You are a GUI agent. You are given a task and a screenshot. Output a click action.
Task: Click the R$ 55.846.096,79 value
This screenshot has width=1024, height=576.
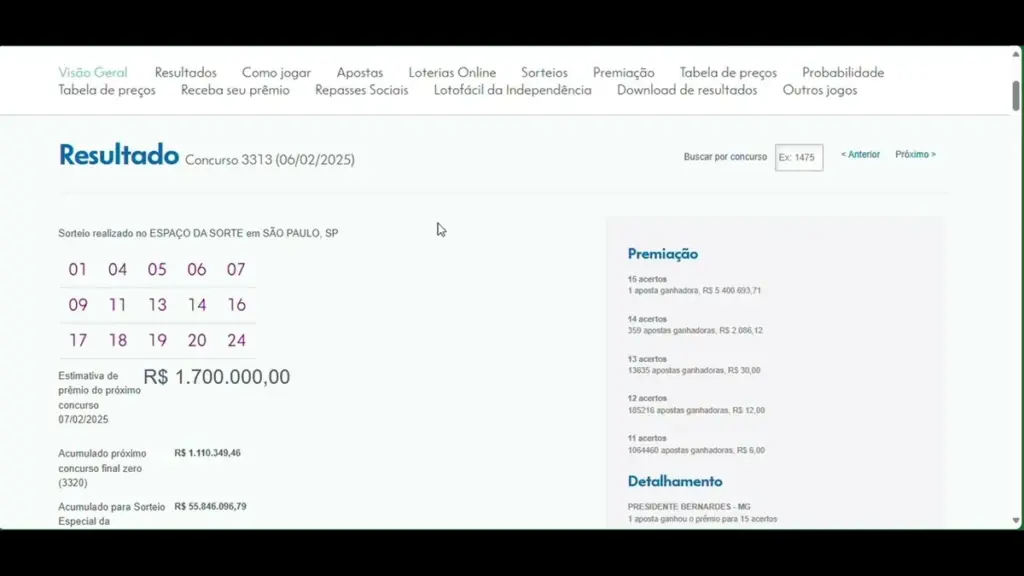(210, 506)
